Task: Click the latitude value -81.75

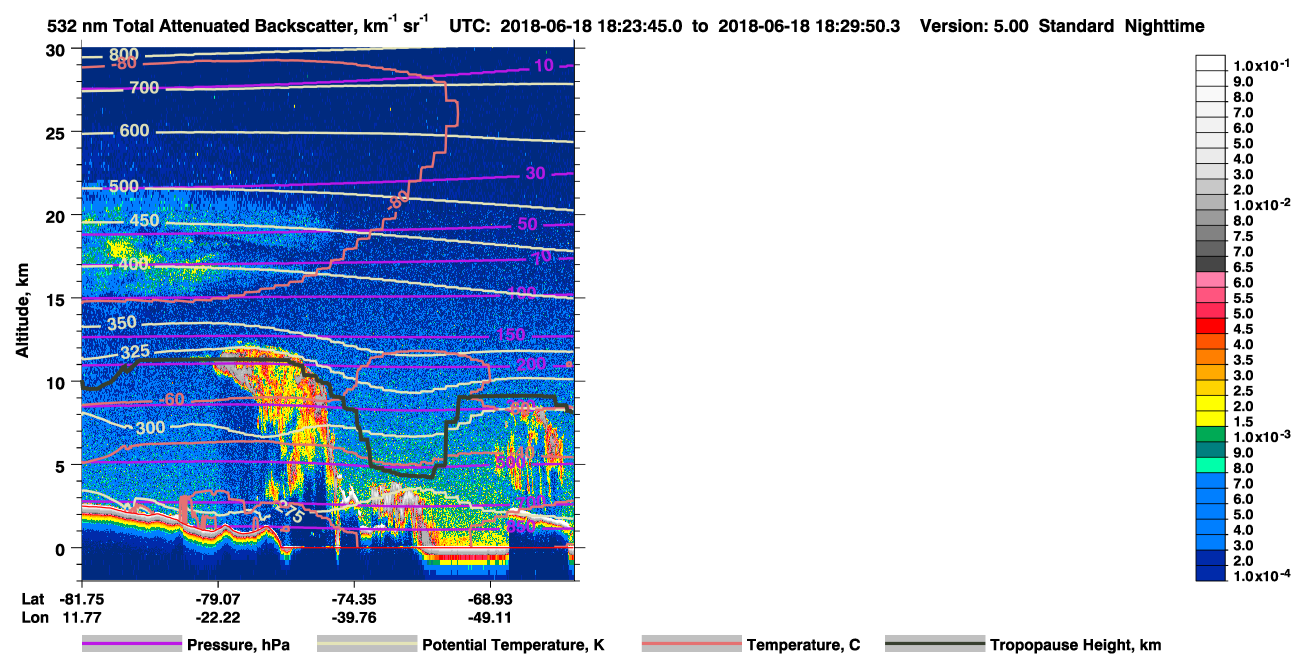Action: [81, 599]
